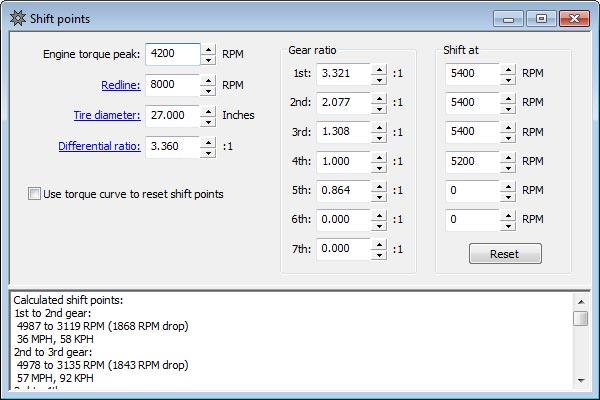Focus the 7th gear ratio field
Image resolution: width=600 pixels, height=400 pixels.
[x=344, y=249]
